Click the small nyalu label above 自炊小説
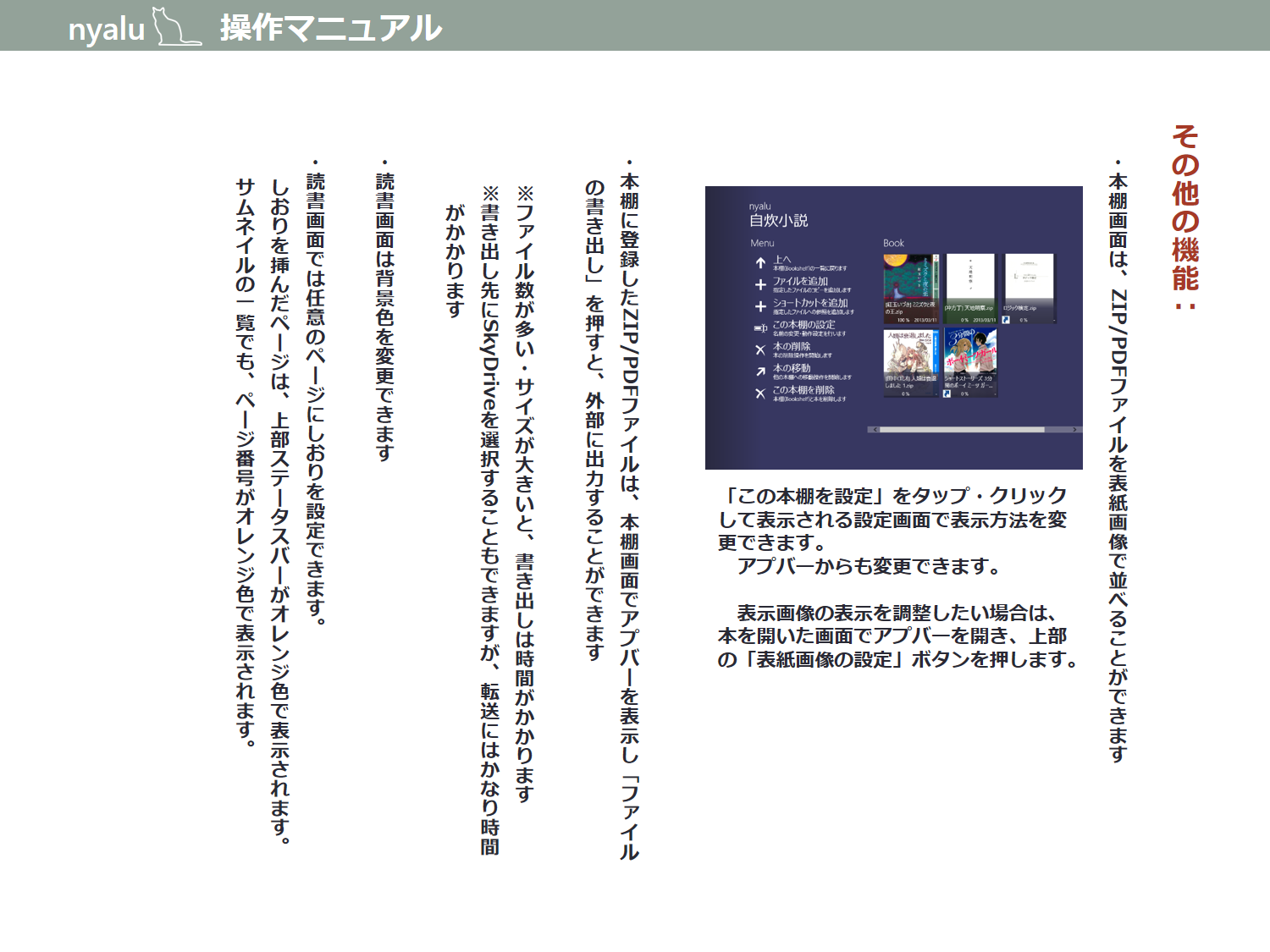Image resolution: width=1270 pixels, height=952 pixels. 759,206
